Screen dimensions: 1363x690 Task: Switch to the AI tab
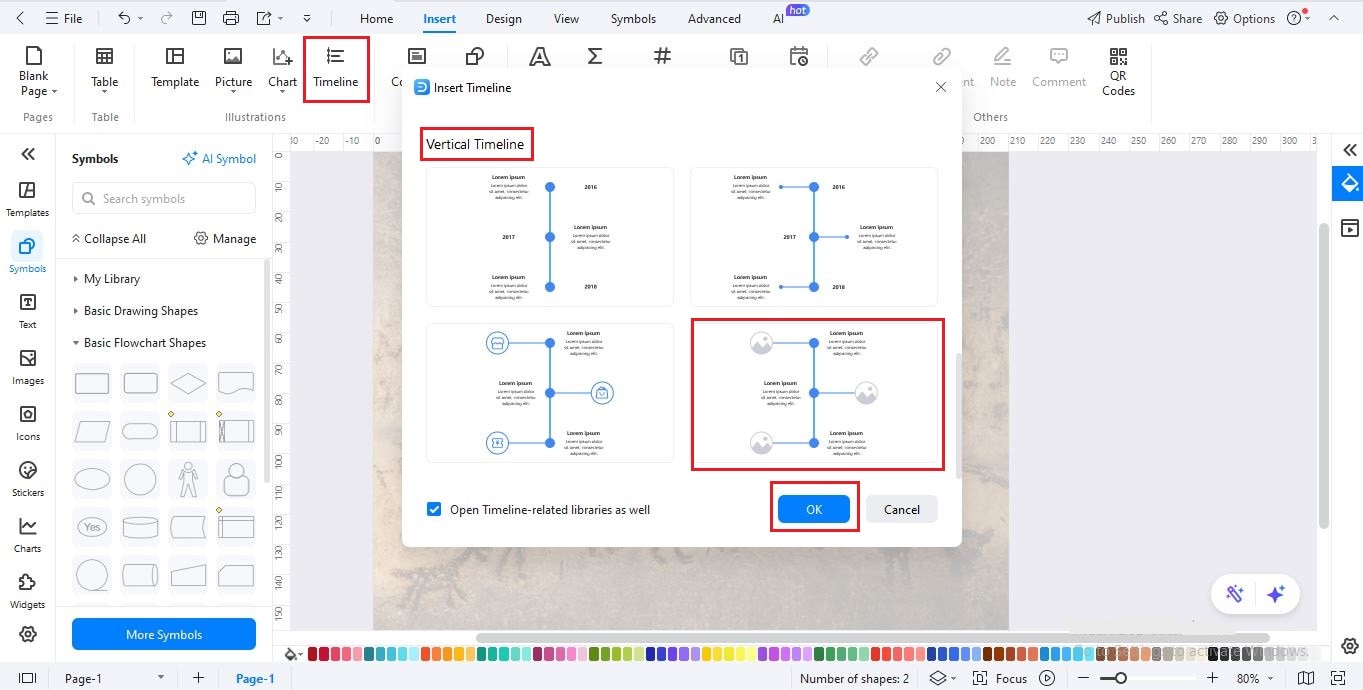(x=779, y=18)
